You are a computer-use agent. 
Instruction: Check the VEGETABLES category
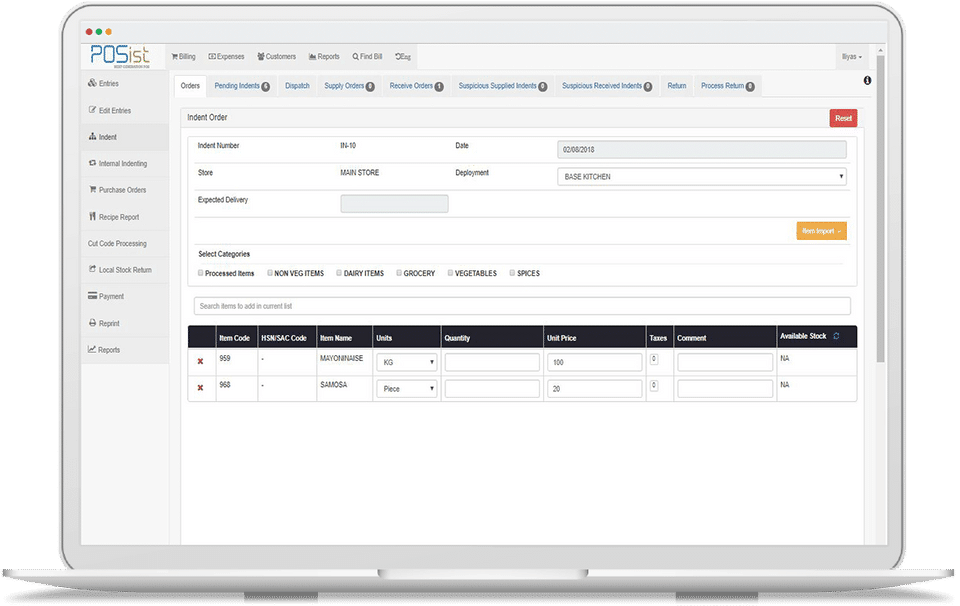click(x=450, y=273)
